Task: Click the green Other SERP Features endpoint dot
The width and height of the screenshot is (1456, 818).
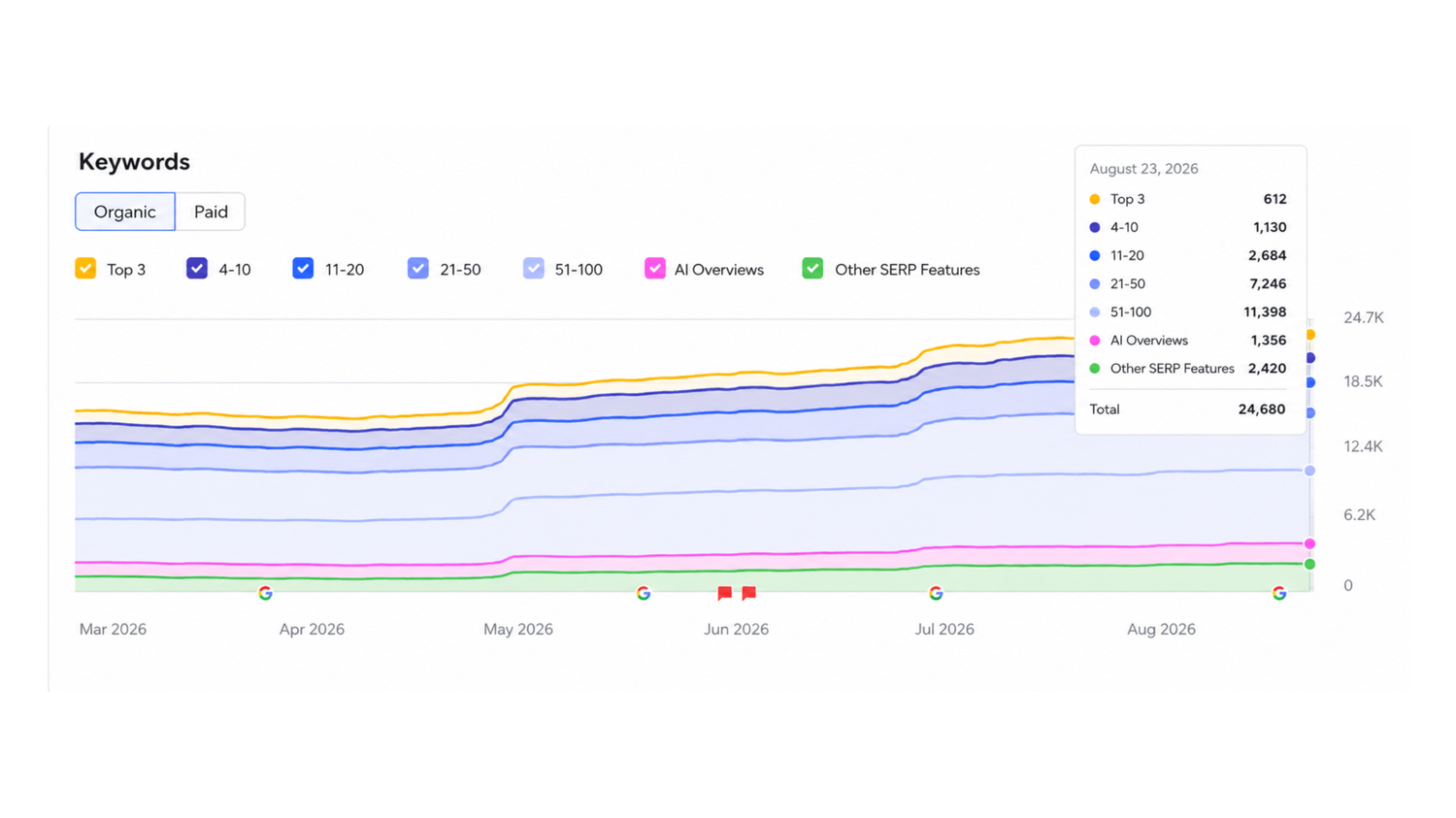Action: [x=1309, y=564]
